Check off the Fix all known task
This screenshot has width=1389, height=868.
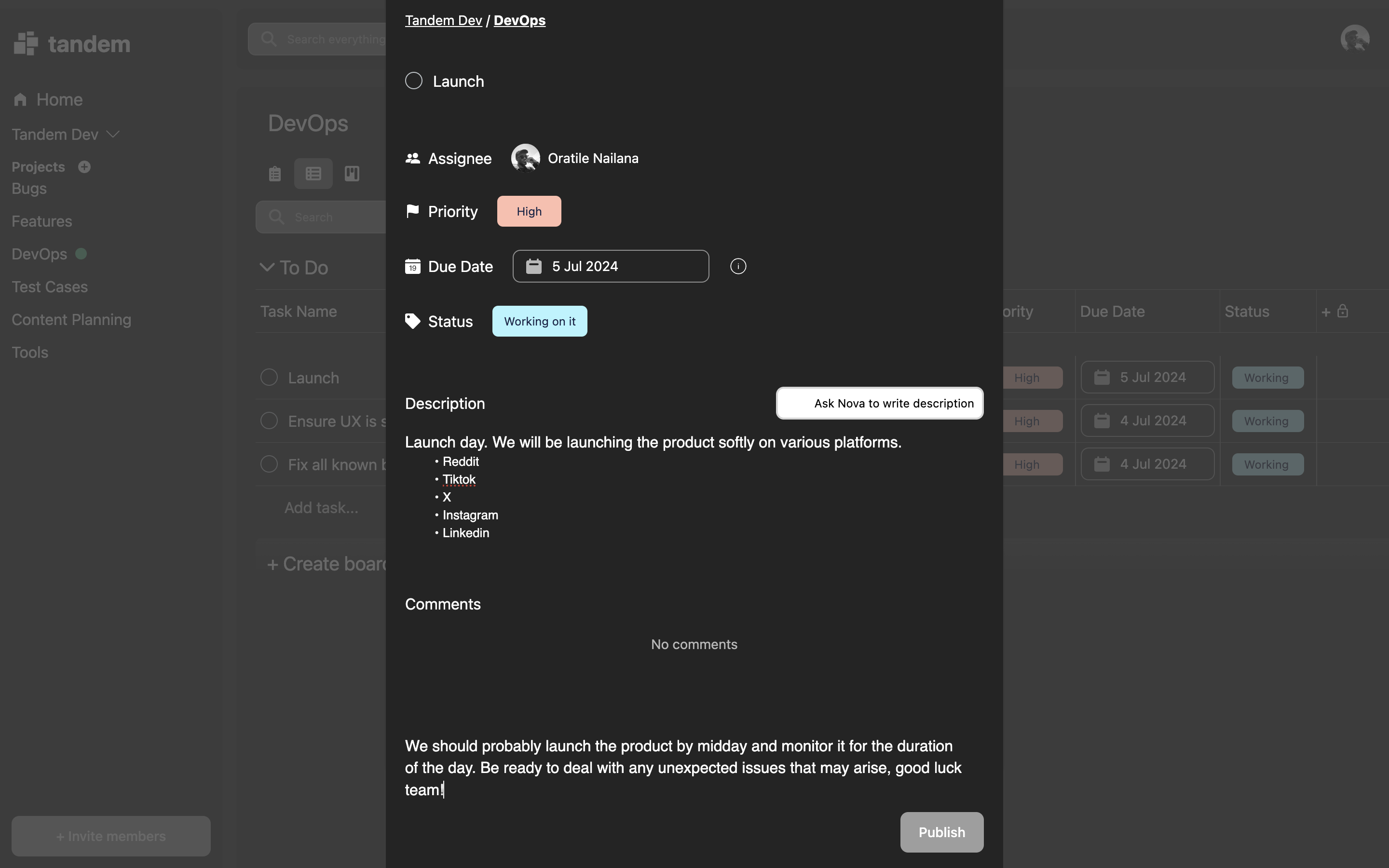click(269, 464)
